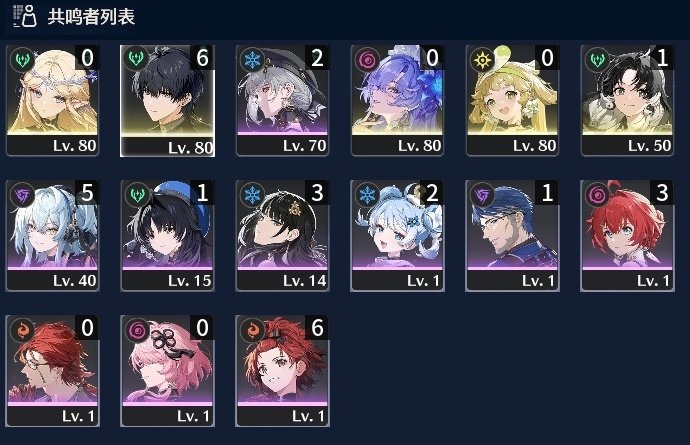The width and height of the screenshot is (690, 445).
Task: Open the grey-haired hat character Lv. 70
Action: click(282, 100)
